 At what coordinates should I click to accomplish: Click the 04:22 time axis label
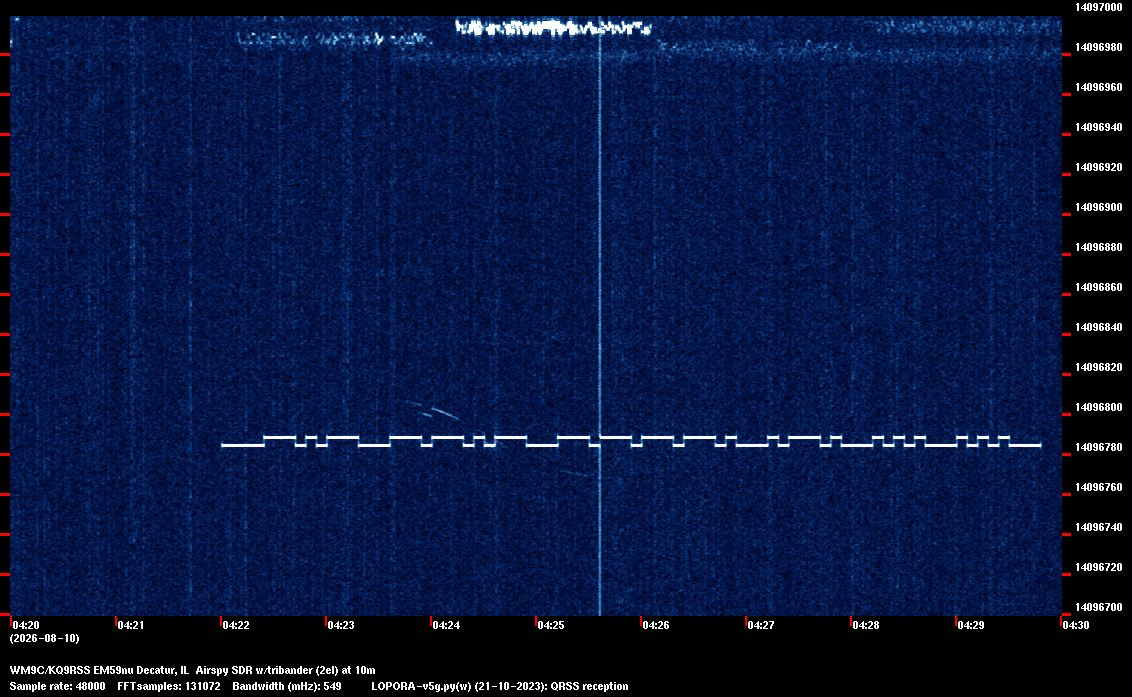tap(236, 625)
